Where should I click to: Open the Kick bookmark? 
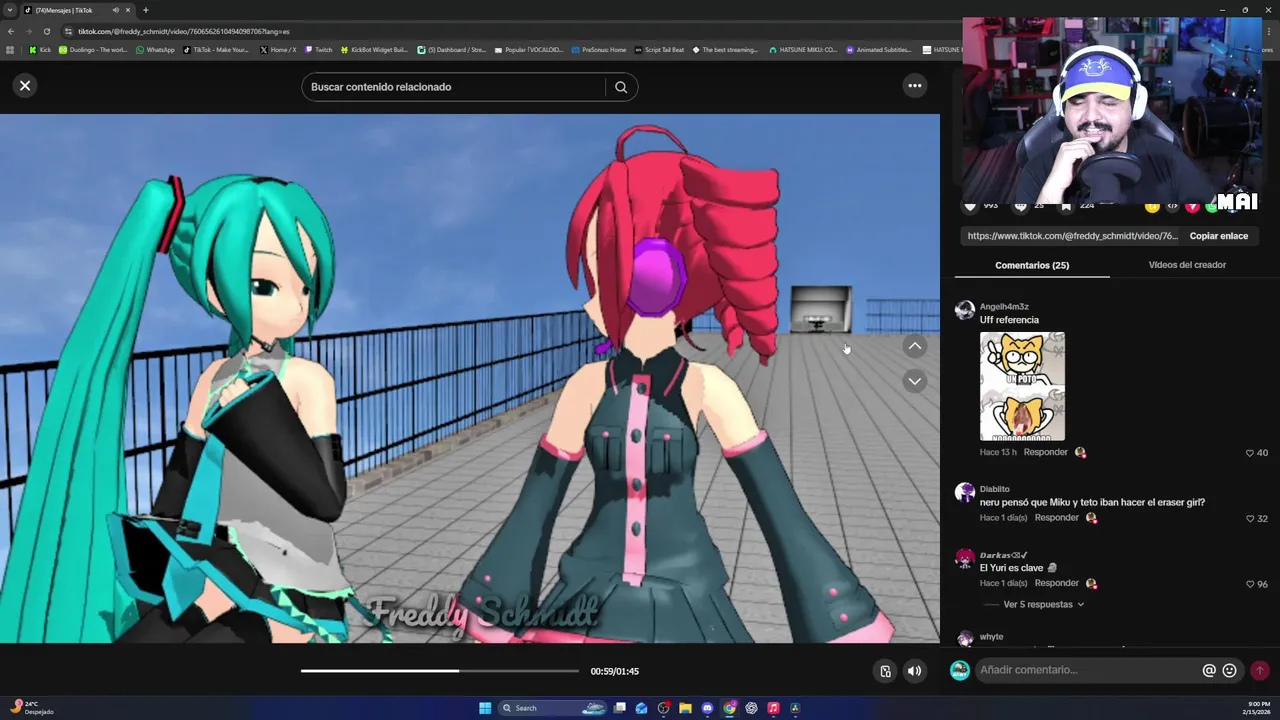[39, 50]
